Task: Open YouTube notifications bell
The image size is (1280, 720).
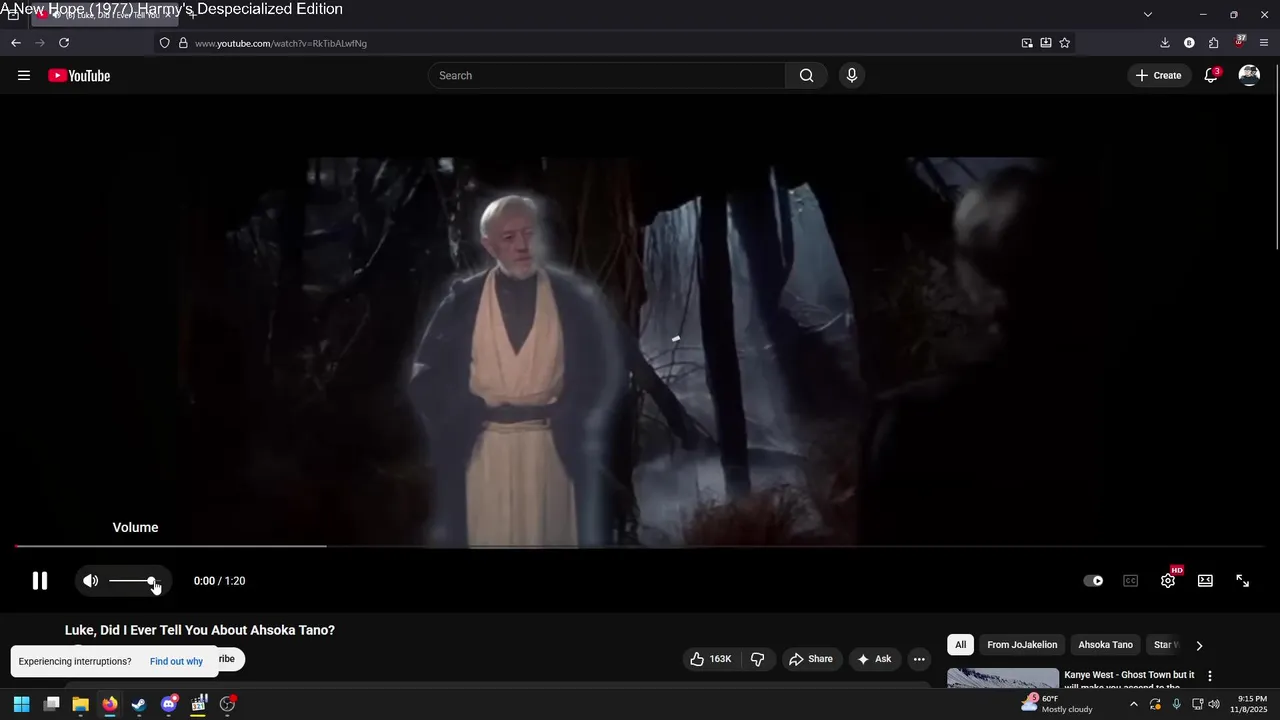Action: (x=1211, y=76)
